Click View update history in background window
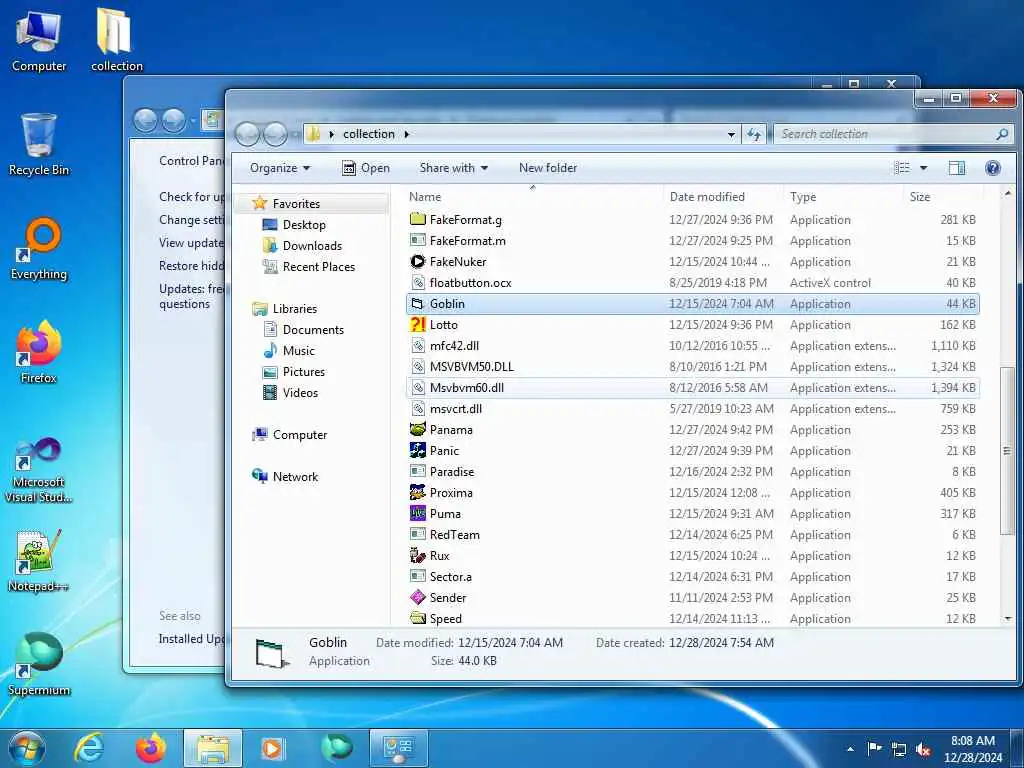 [191, 243]
